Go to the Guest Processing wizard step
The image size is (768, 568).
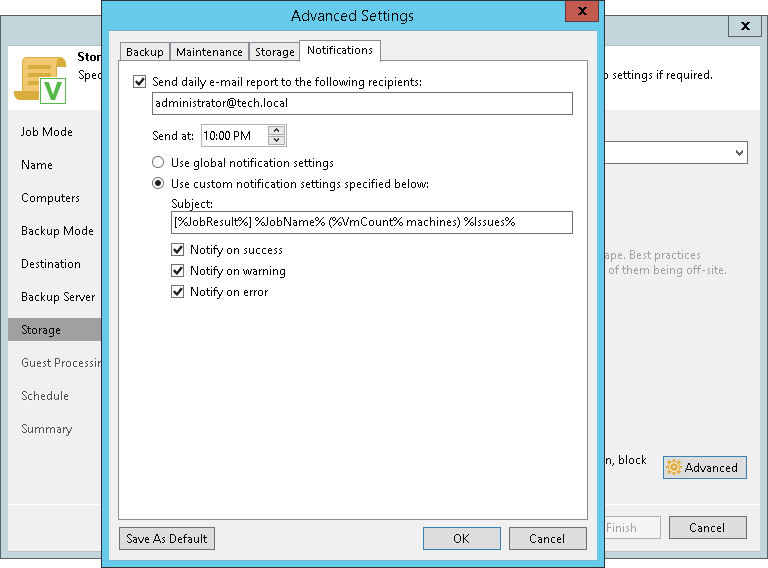click(x=61, y=363)
